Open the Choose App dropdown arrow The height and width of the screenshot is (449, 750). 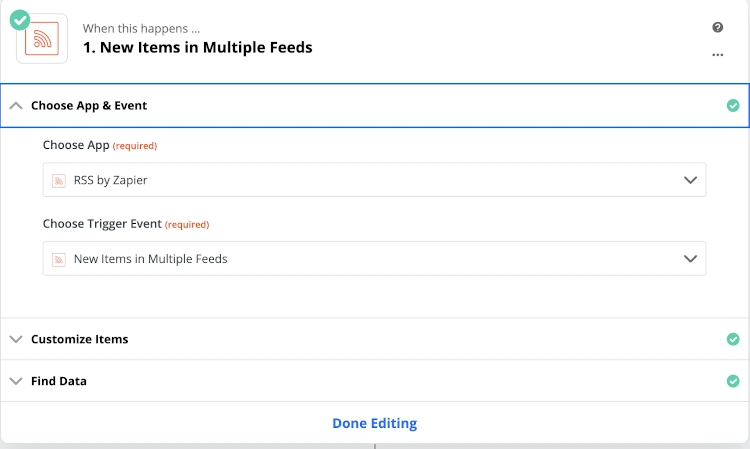click(689, 180)
